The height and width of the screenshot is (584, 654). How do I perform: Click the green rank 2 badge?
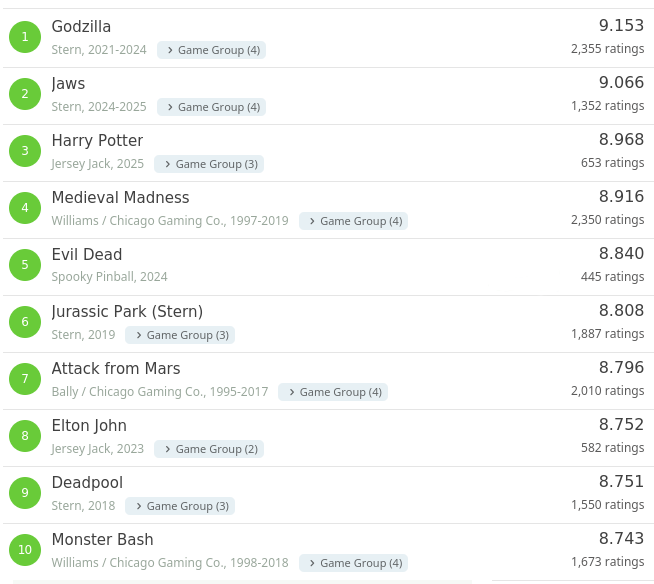tap(25, 95)
